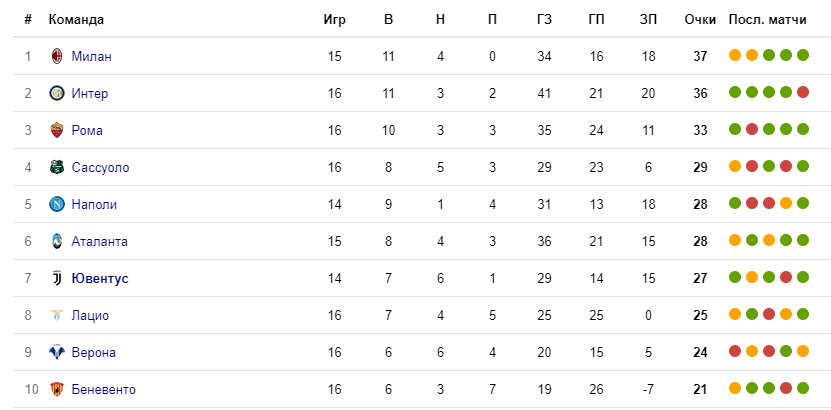The height and width of the screenshot is (410, 831).
Task: Open the Лацио team link
Action: 90,316
